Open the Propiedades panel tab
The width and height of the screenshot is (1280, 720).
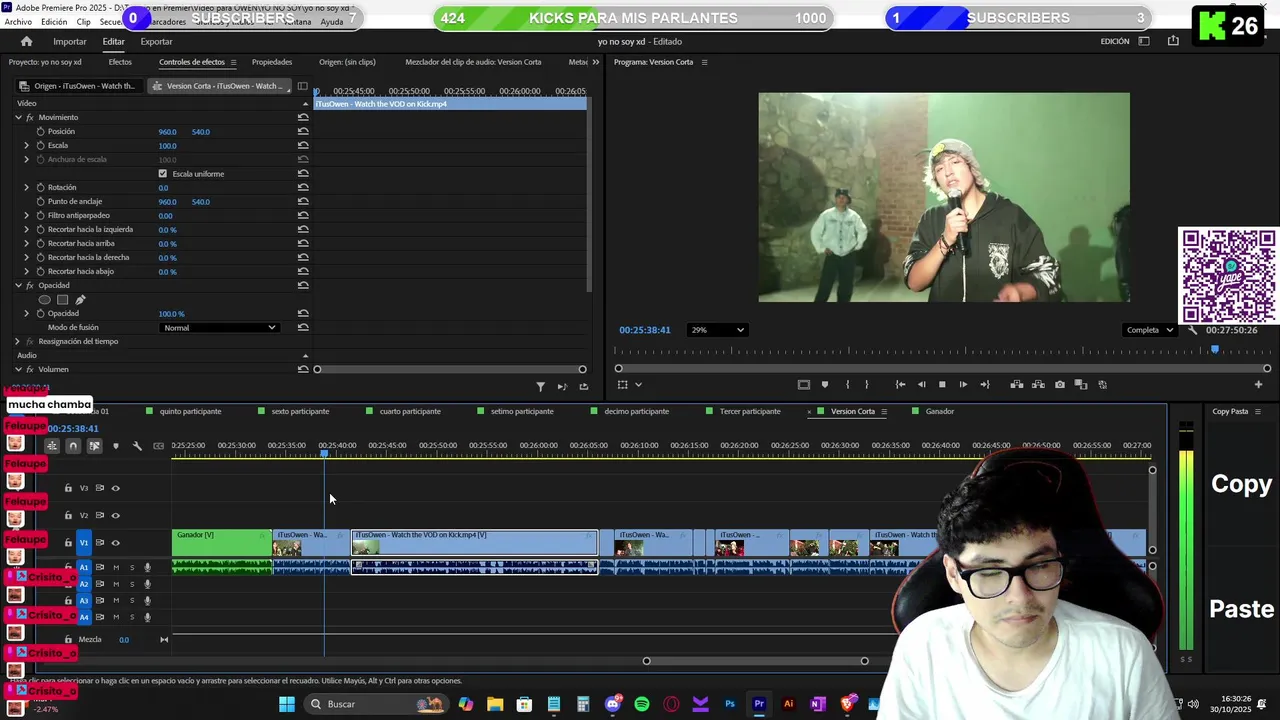(272, 62)
